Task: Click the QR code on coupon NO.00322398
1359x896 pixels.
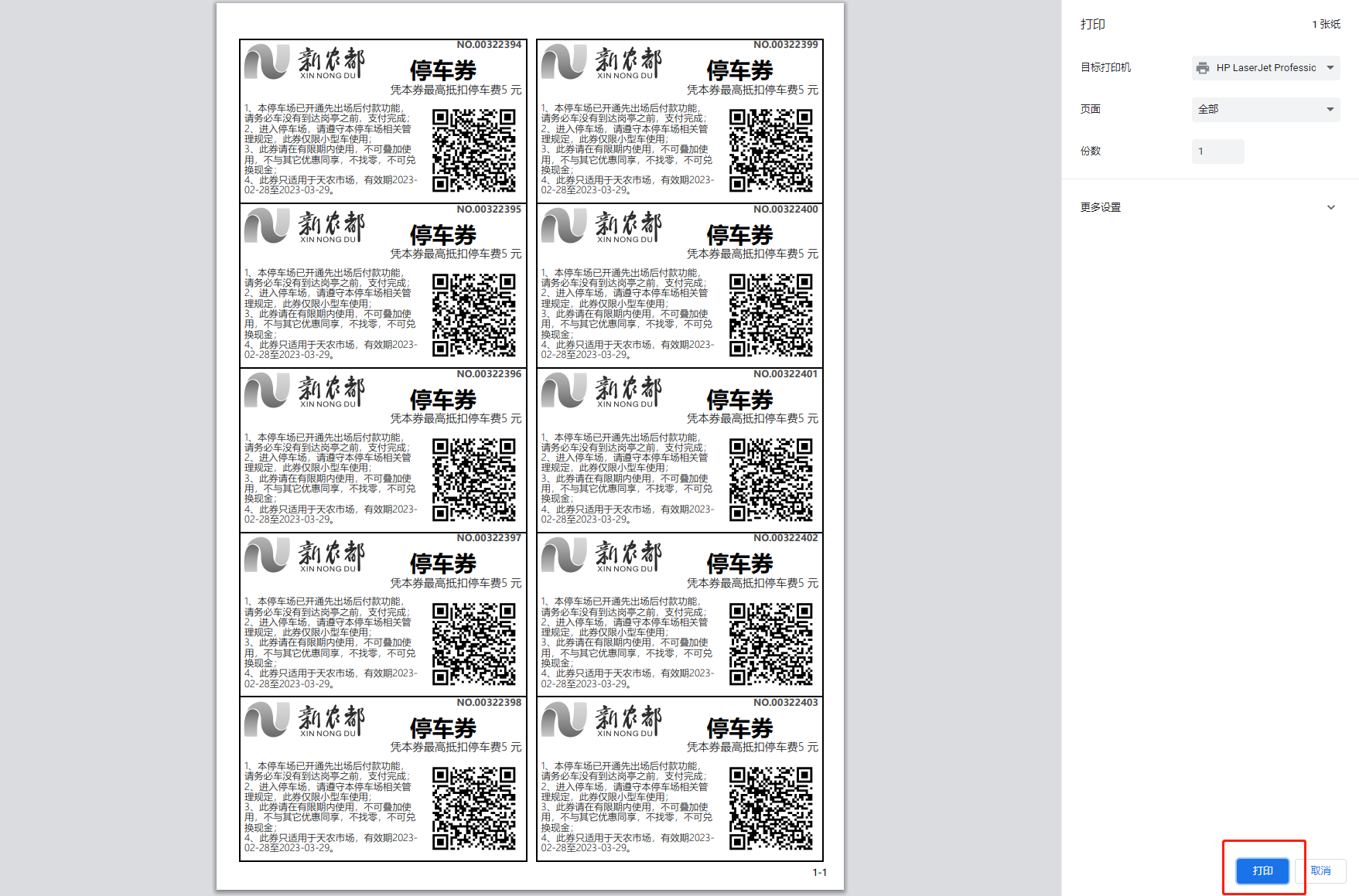Action: 474,809
